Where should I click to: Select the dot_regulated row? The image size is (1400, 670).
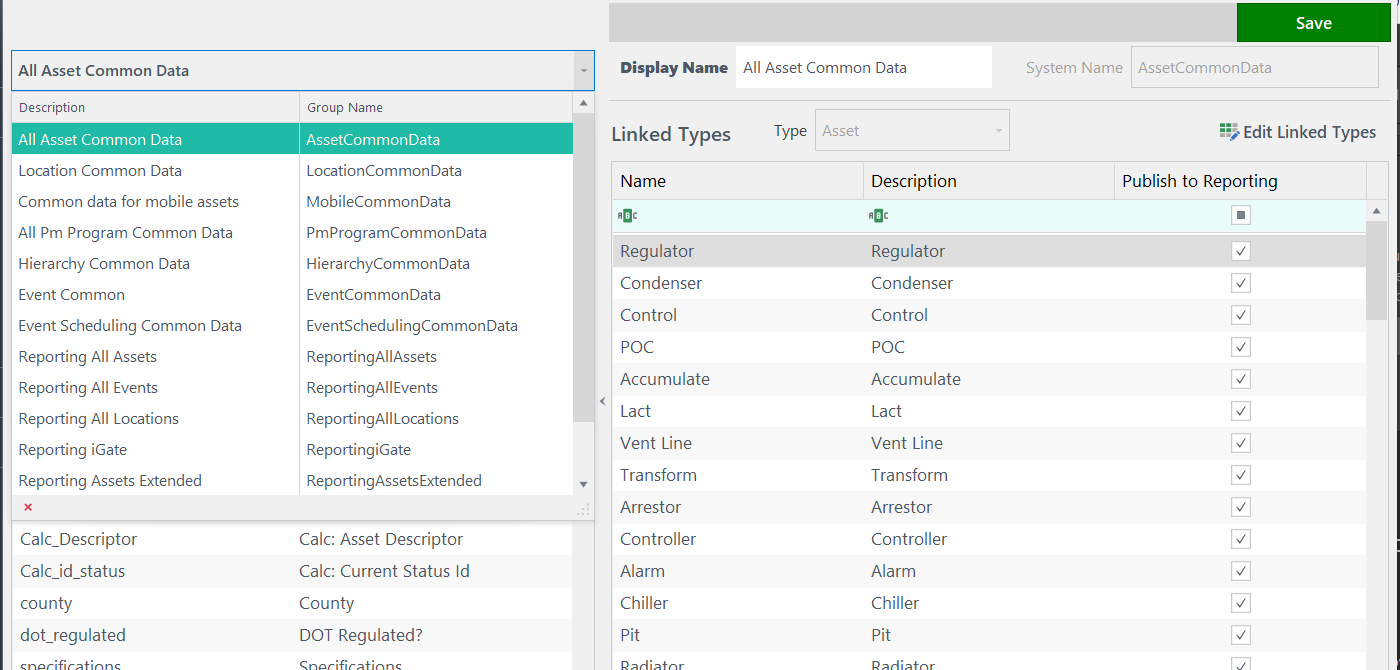(292, 635)
